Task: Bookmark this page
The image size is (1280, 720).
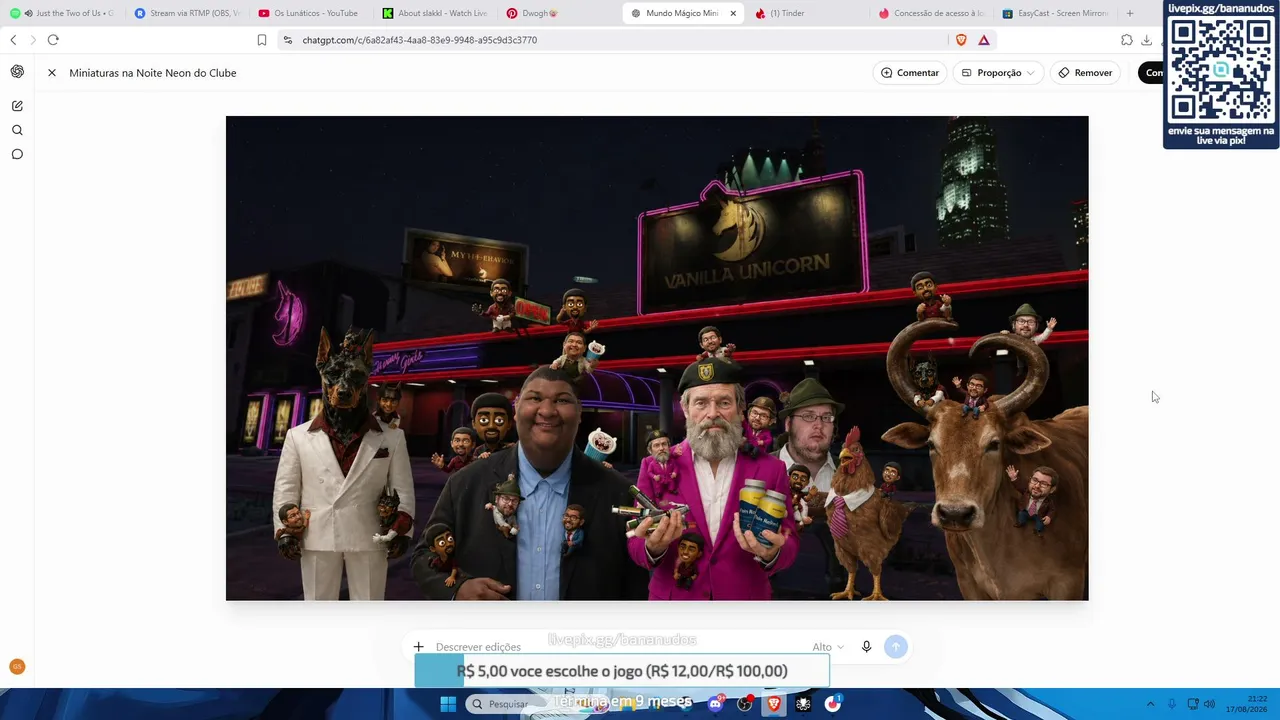Action: pyautogui.click(x=262, y=40)
